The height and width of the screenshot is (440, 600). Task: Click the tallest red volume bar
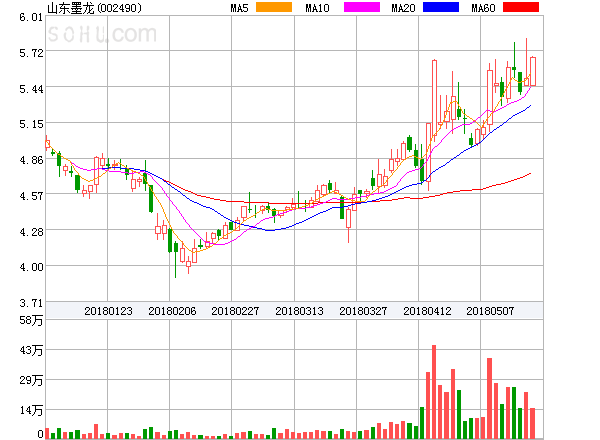[x=434, y=392]
